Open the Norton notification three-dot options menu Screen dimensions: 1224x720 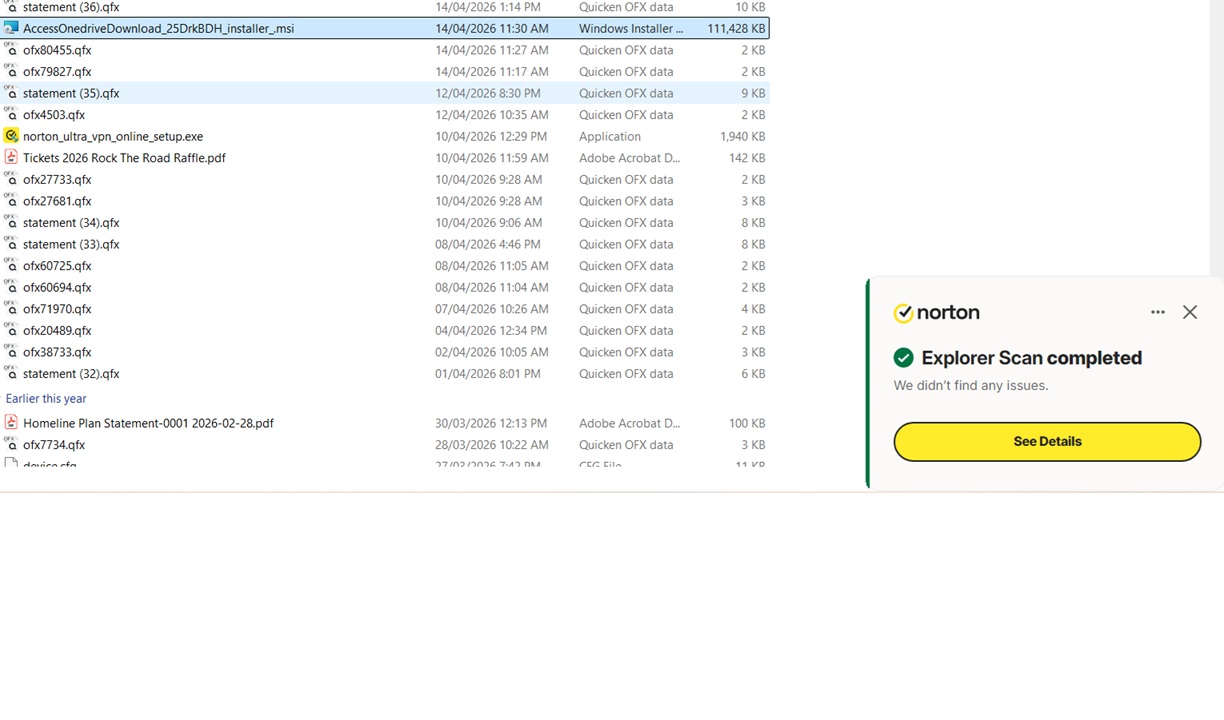[1158, 312]
